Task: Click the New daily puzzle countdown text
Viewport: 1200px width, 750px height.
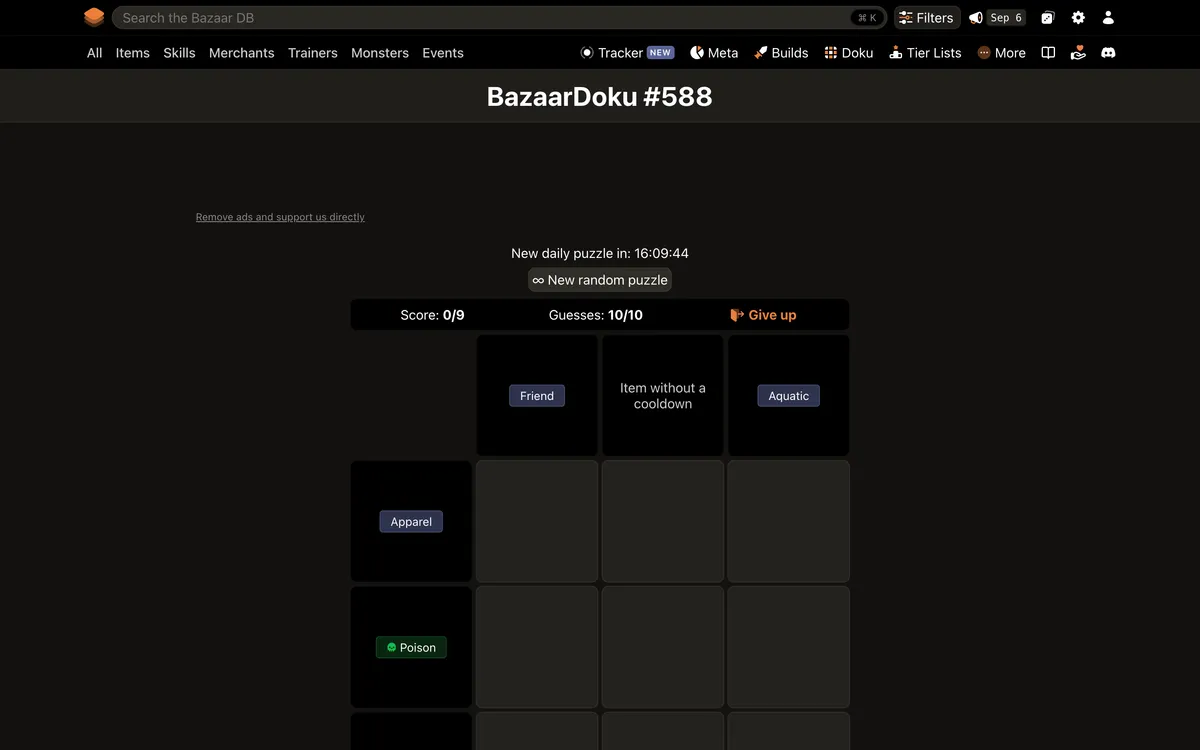Action: click(600, 254)
